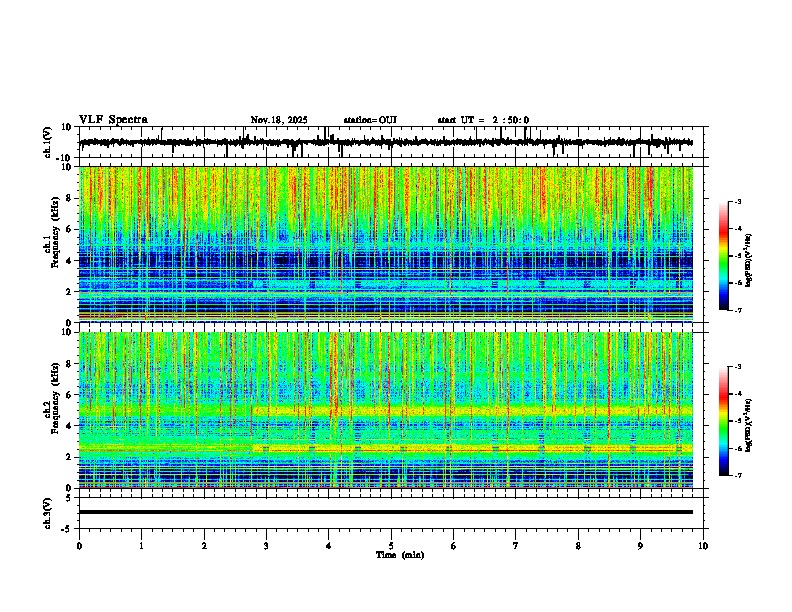Image resolution: width=792 pixels, height=612 pixels.
Task: Click the "station=OUI" label
Action: tap(370, 120)
